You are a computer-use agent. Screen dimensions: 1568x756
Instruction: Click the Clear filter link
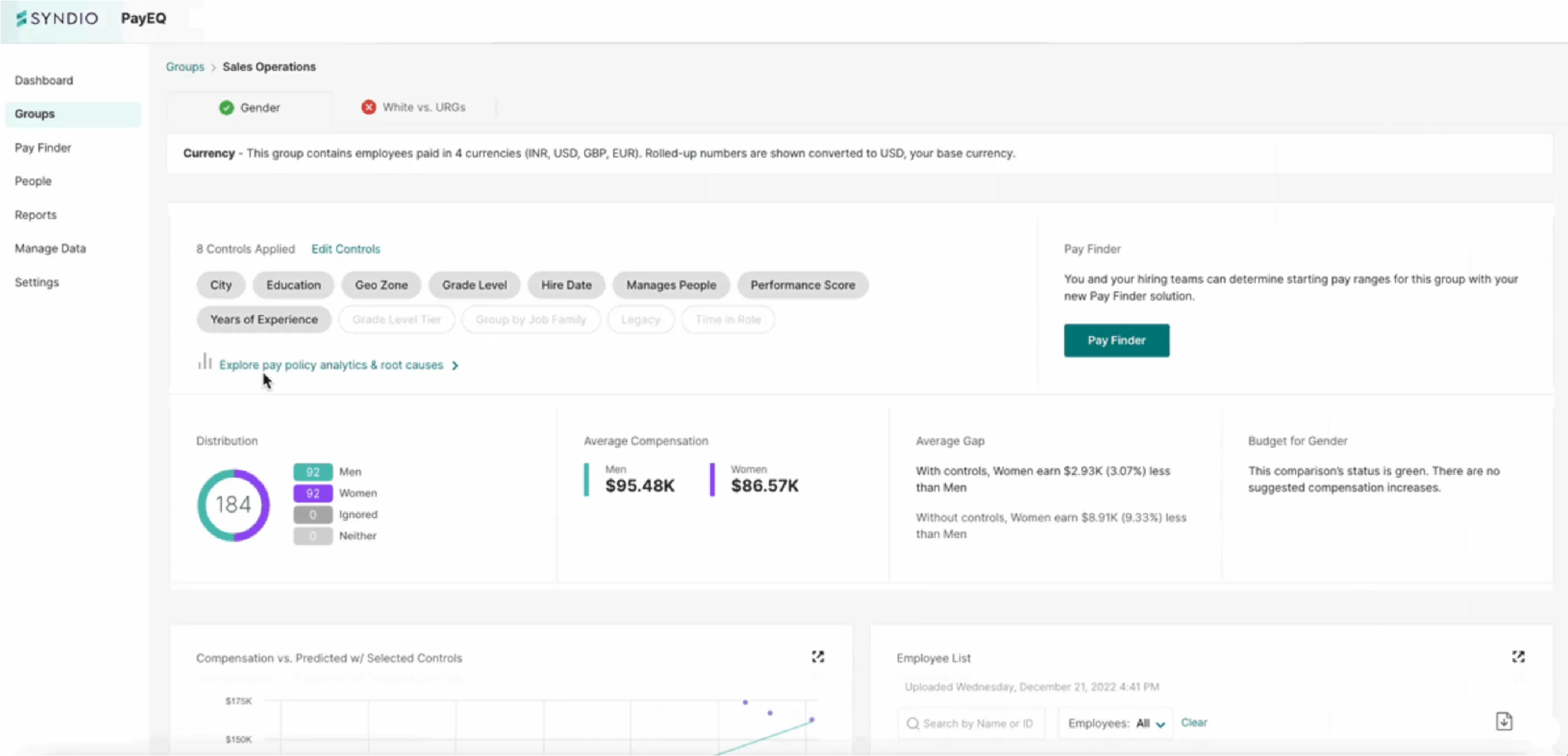click(1193, 723)
